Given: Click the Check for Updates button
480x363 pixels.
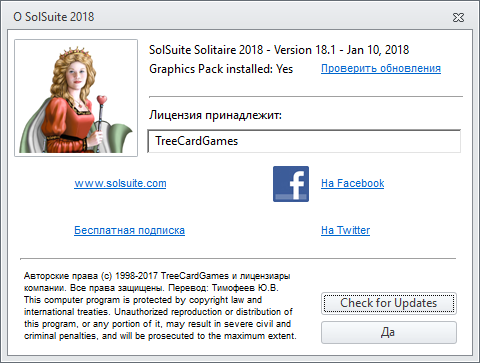Looking at the screenshot, I should [x=389, y=303].
